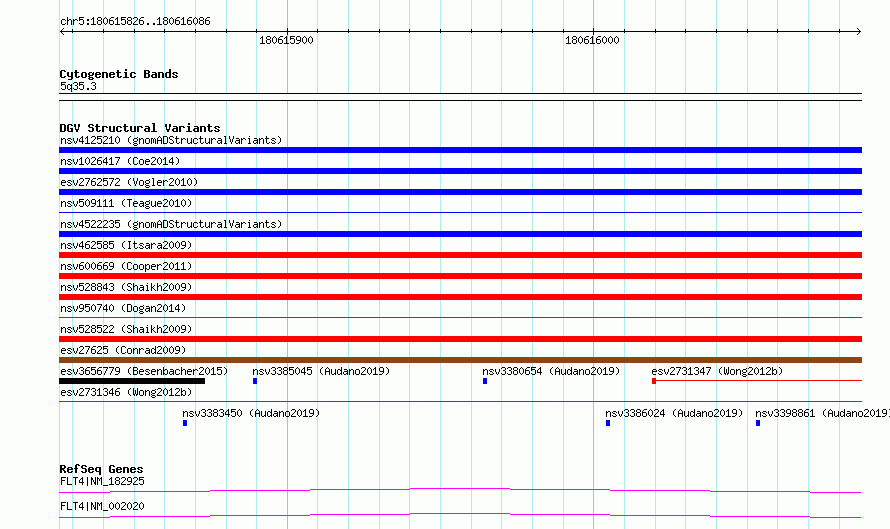Click the blue bar under nsv4125210
Screen dimensions: 890x529
pyautogui.click(x=460, y=150)
